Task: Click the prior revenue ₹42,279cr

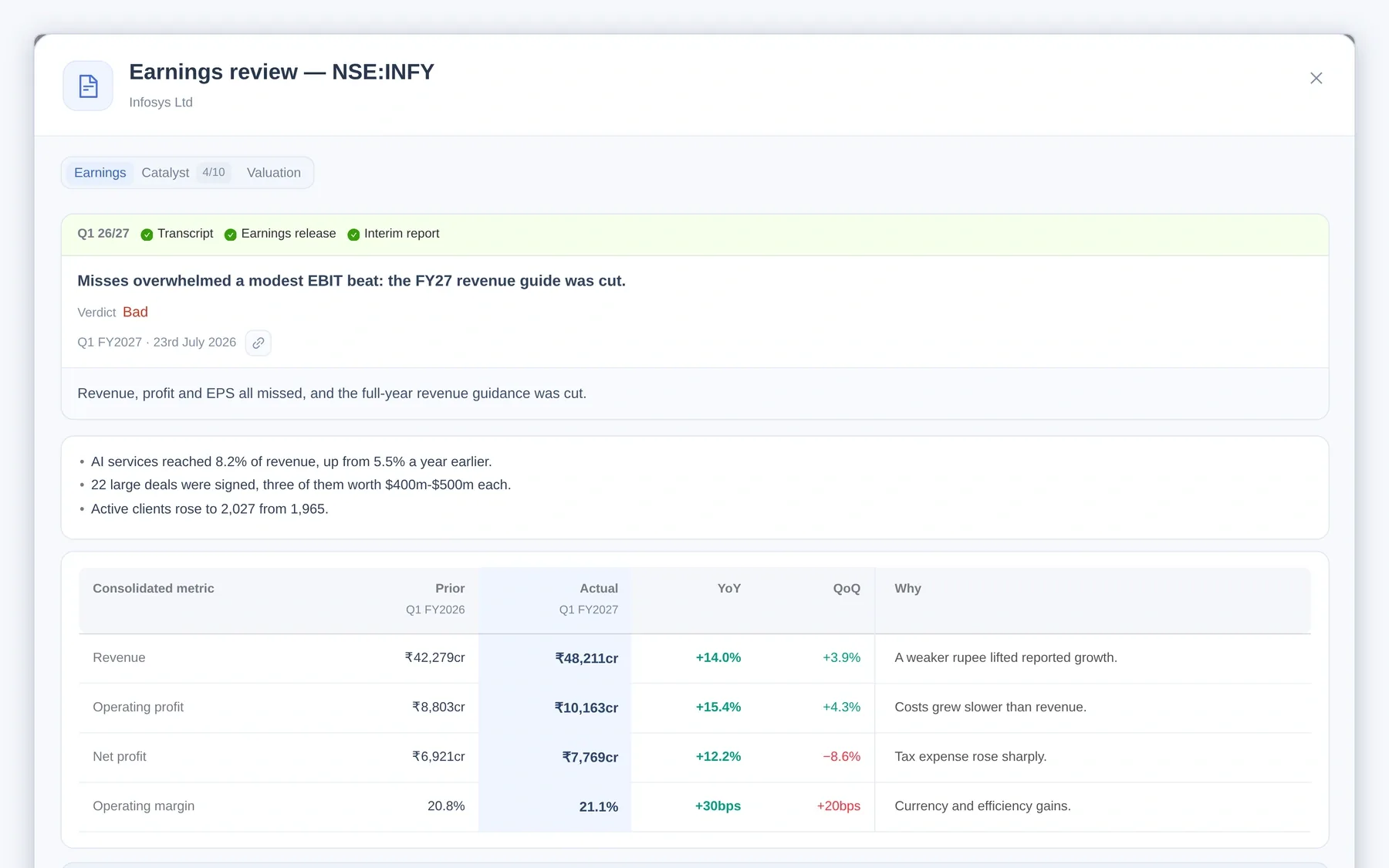Action: pos(434,658)
